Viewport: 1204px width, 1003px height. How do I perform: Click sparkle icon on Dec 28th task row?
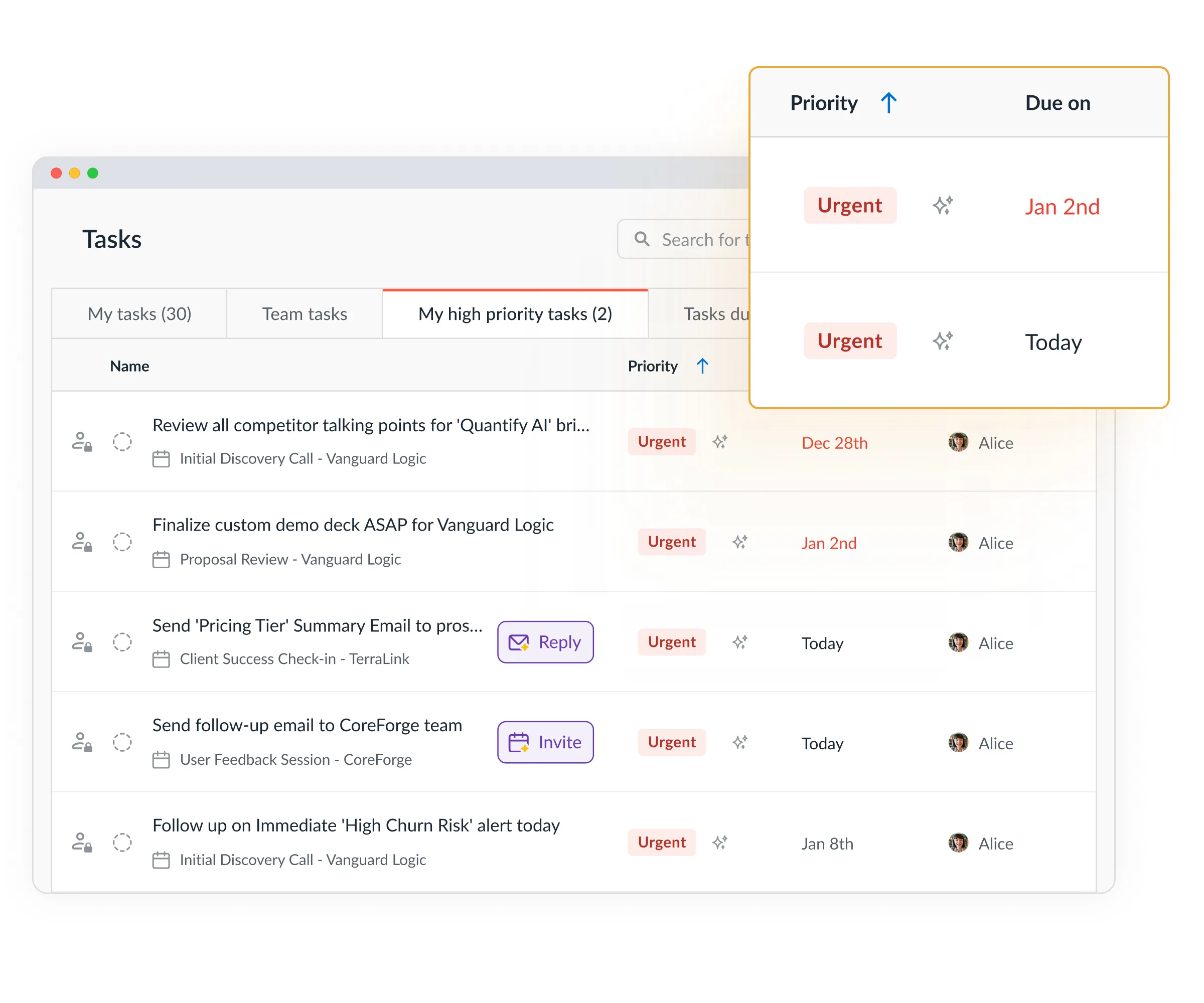pos(720,442)
